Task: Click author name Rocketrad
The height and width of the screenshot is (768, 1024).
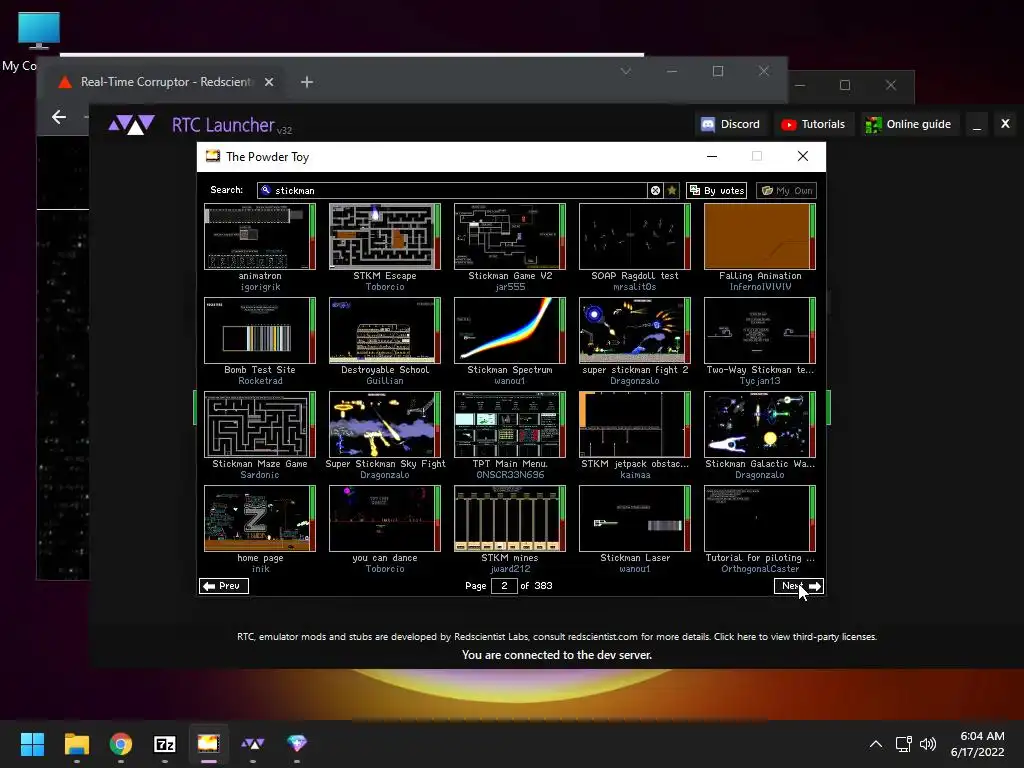Action: click(260, 381)
